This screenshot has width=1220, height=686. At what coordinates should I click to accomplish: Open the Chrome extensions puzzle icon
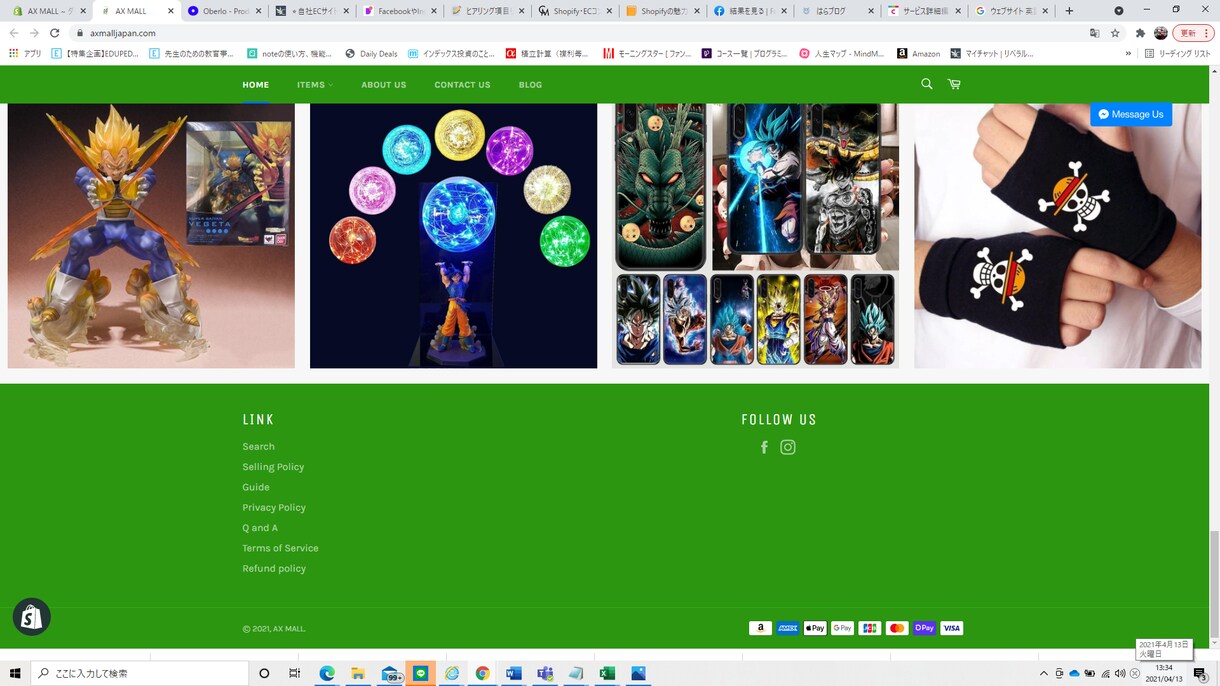pos(1140,33)
